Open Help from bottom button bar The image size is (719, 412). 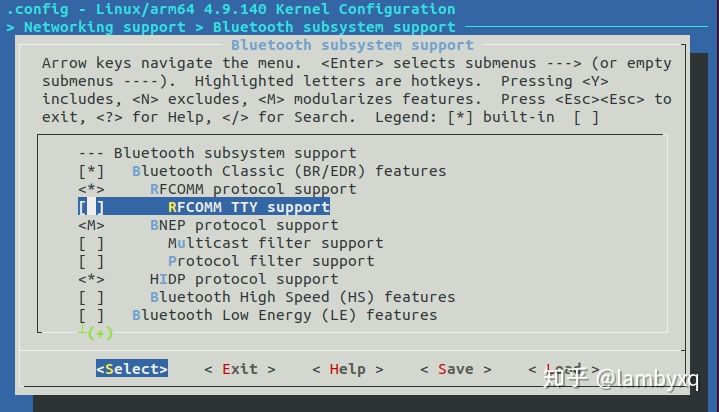click(x=348, y=369)
